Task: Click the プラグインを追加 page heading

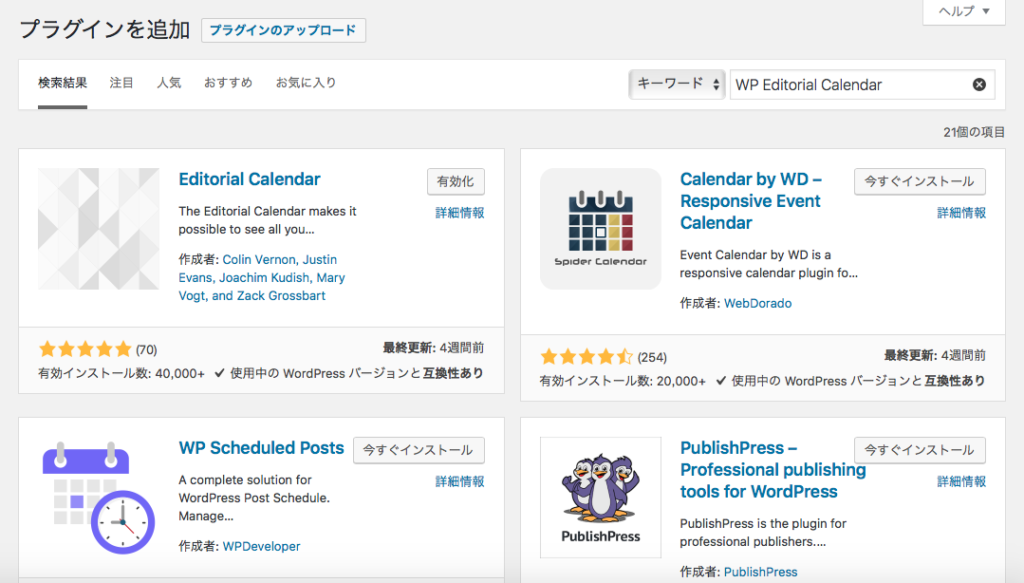Action: tap(105, 30)
